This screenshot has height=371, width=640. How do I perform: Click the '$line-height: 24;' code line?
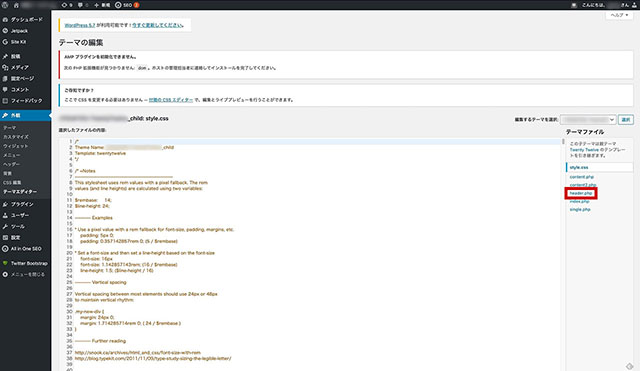pos(92,206)
